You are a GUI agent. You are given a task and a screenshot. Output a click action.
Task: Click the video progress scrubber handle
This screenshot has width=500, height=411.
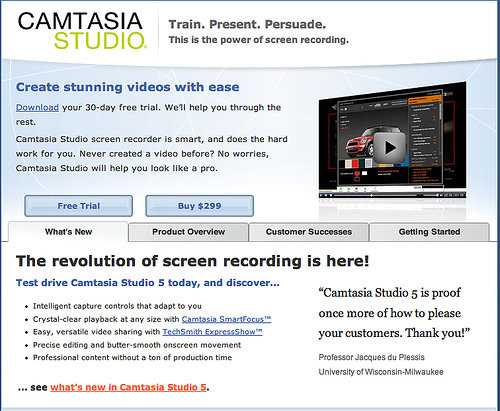pos(371,195)
